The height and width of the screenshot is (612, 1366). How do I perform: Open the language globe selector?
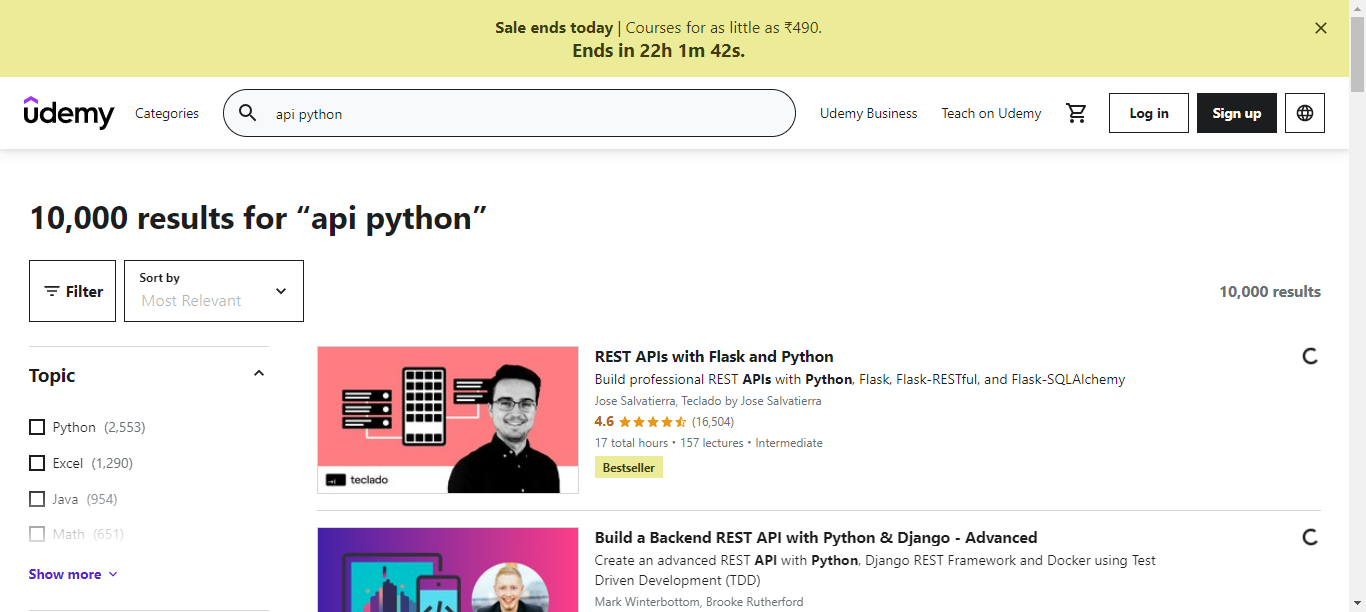[1304, 113]
